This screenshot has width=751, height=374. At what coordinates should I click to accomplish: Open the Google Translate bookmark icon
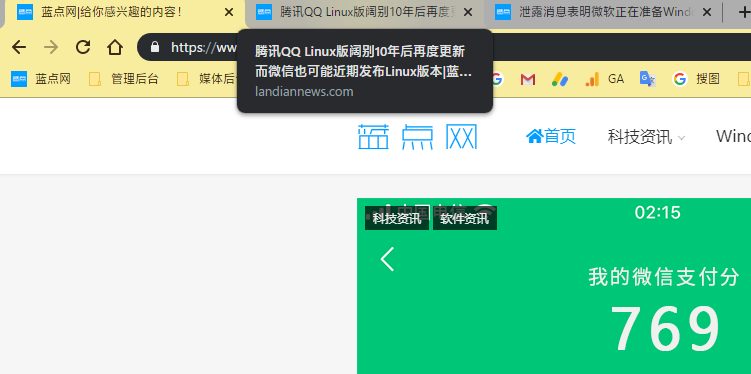pos(647,79)
